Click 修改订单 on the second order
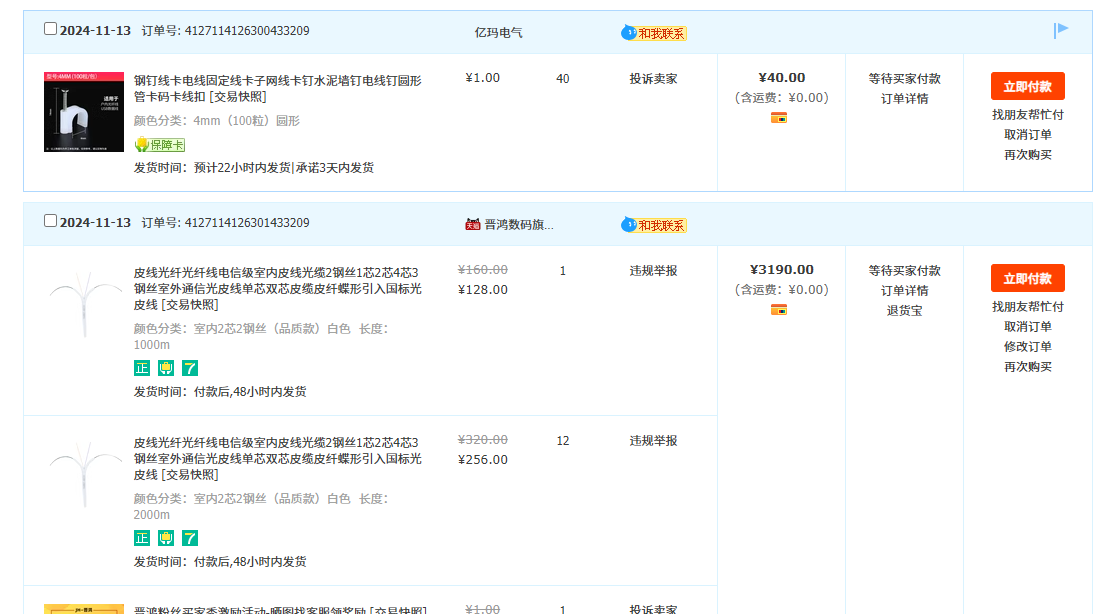1104x614 pixels. [1028, 346]
